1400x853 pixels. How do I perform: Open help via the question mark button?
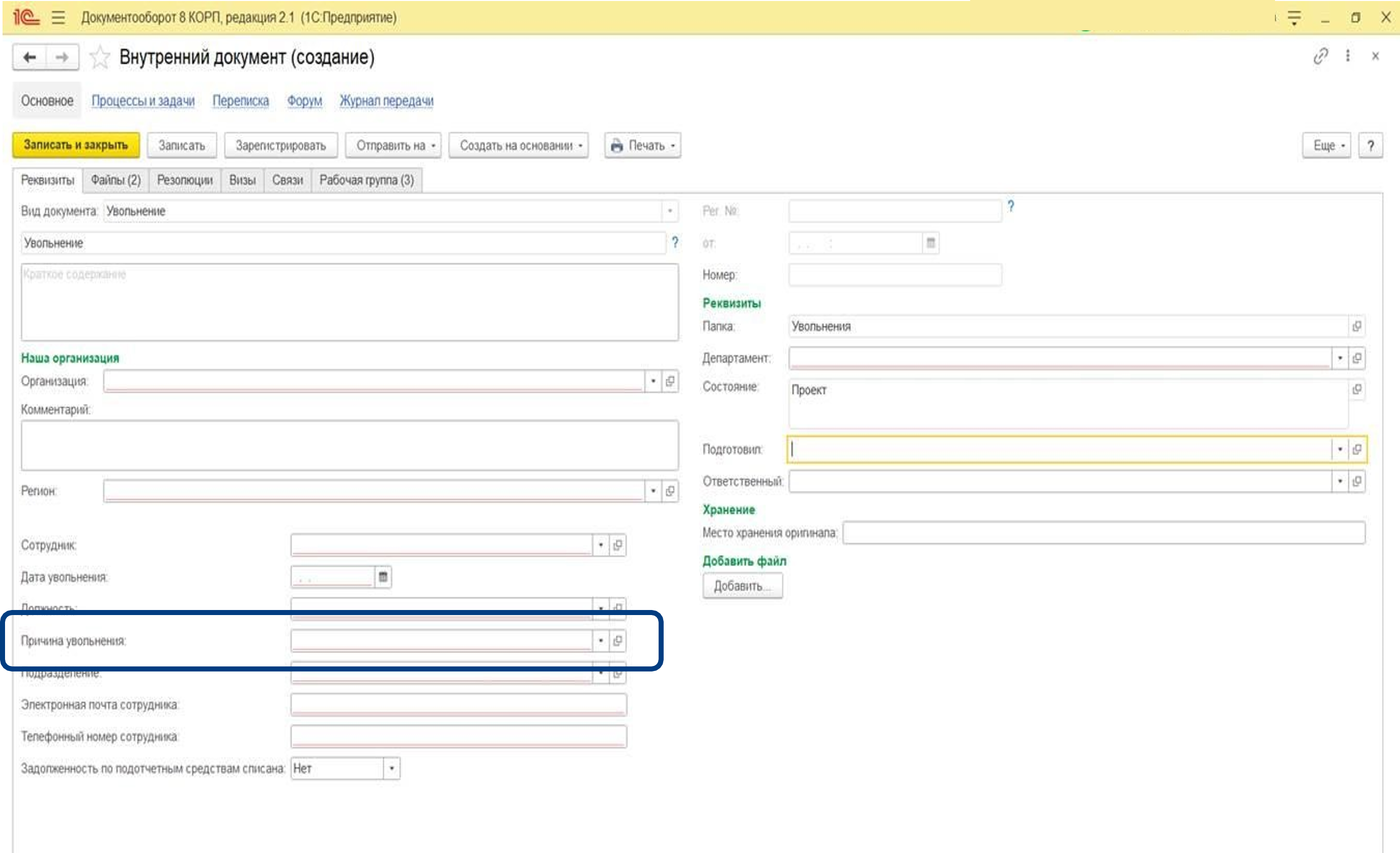tap(1370, 146)
